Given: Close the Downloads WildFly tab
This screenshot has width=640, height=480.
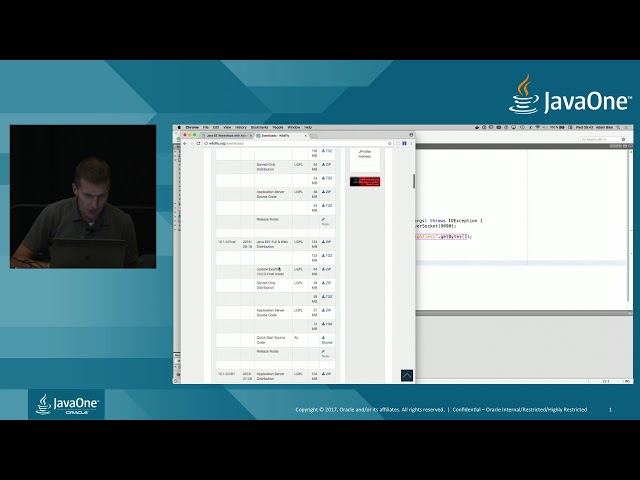Looking at the screenshot, I should pyautogui.click(x=305, y=136).
